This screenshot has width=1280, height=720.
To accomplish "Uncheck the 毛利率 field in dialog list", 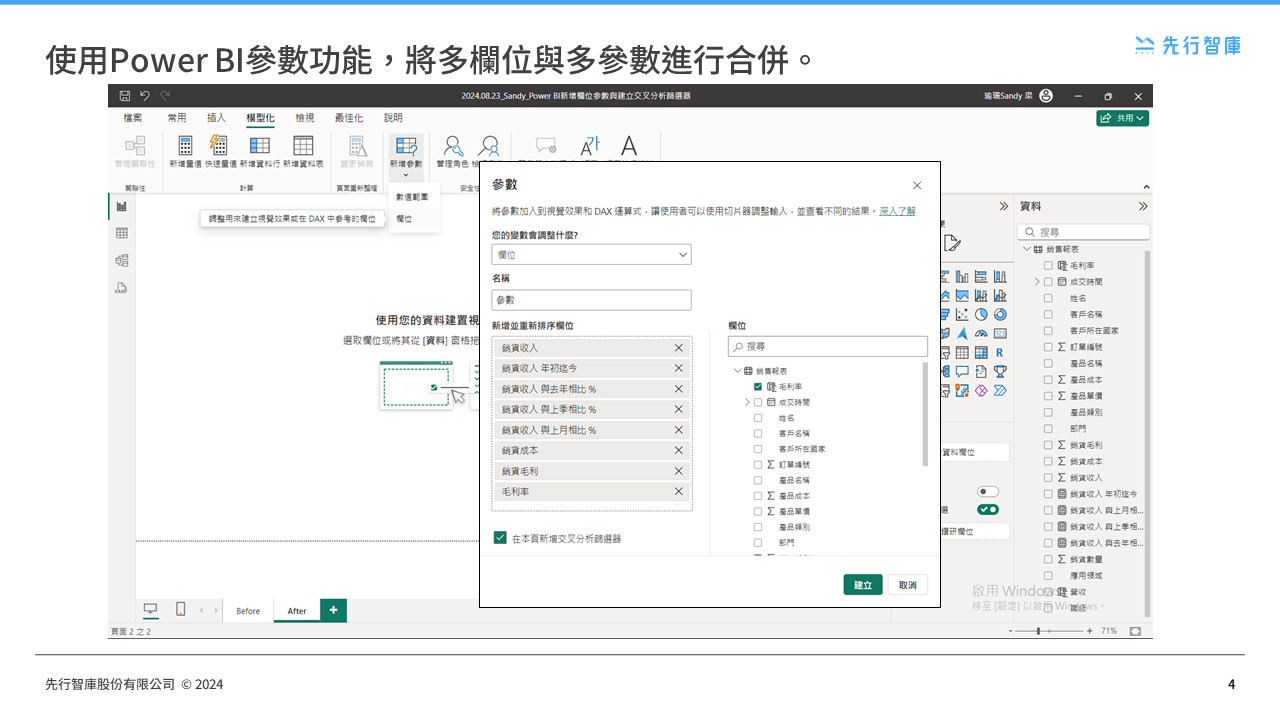I will (x=758, y=386).
